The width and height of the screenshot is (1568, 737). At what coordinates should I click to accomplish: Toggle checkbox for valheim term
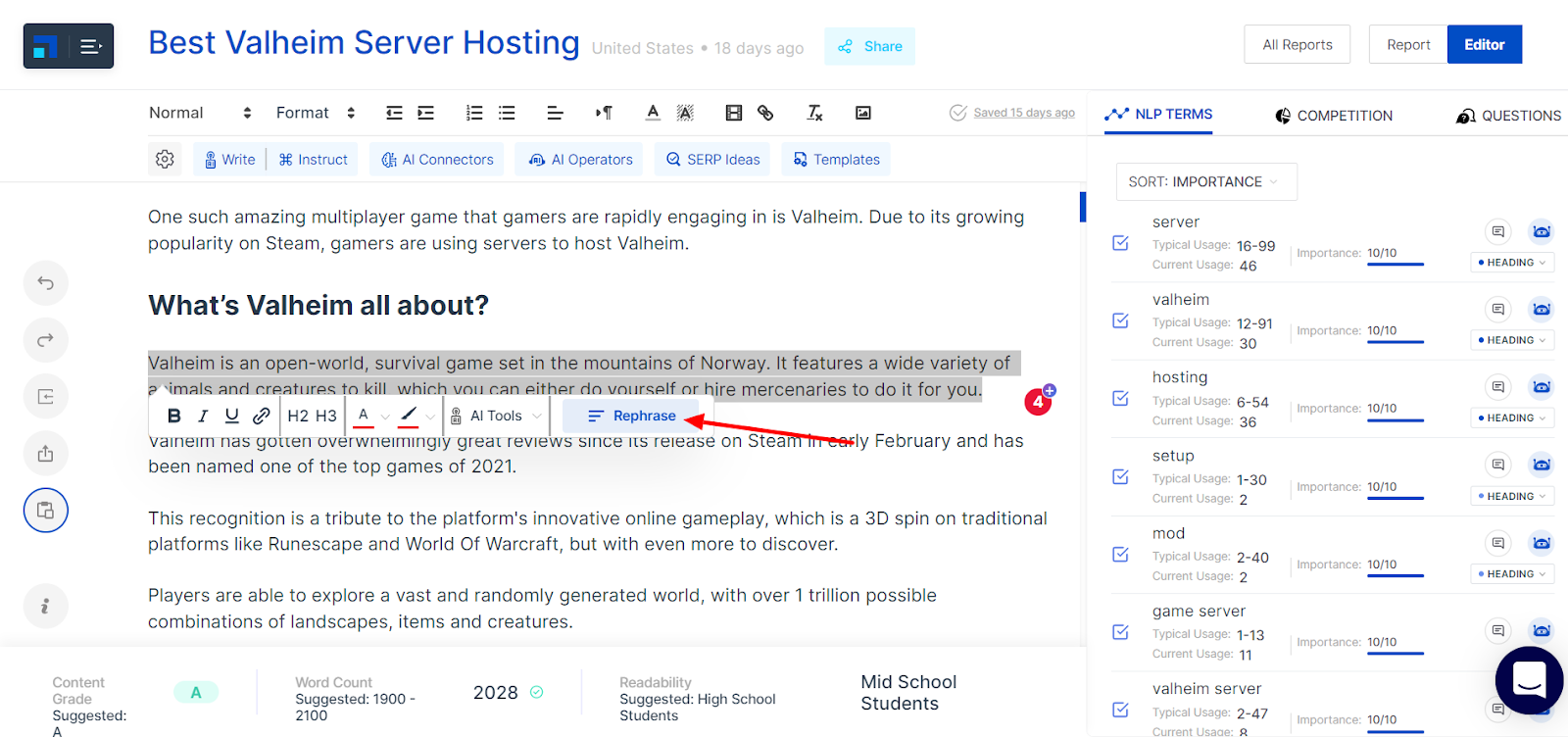pyautogui.click(x=1121, y=320)
